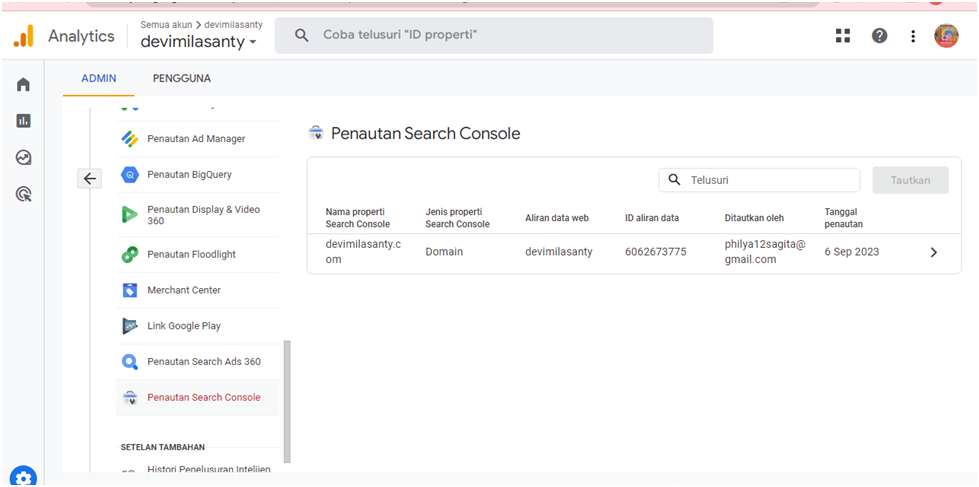Open the user account avatar

click(x=946, y=36)
